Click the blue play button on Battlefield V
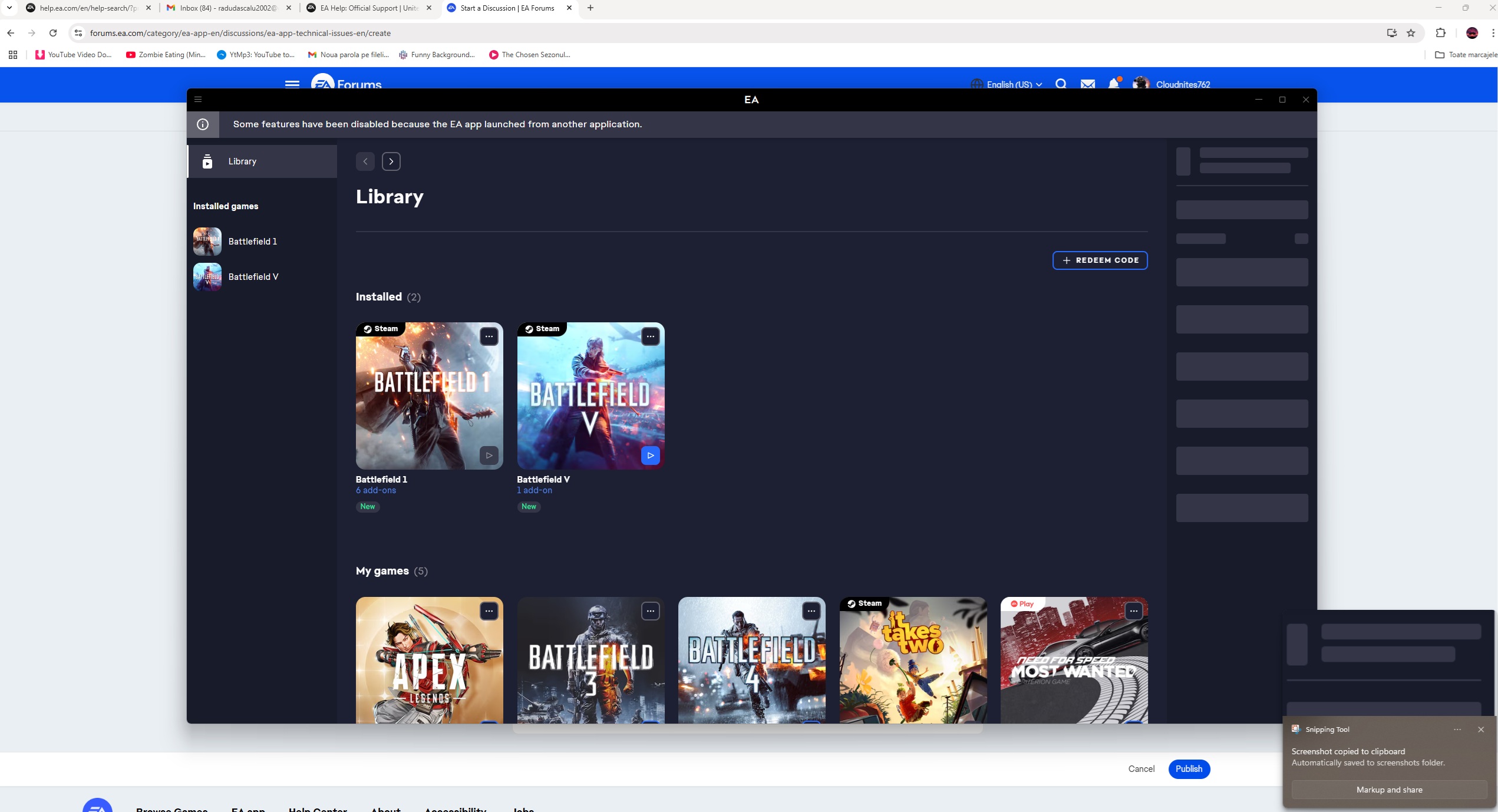The height and width of the screenshot is (812, 1498). coord(650,455)
